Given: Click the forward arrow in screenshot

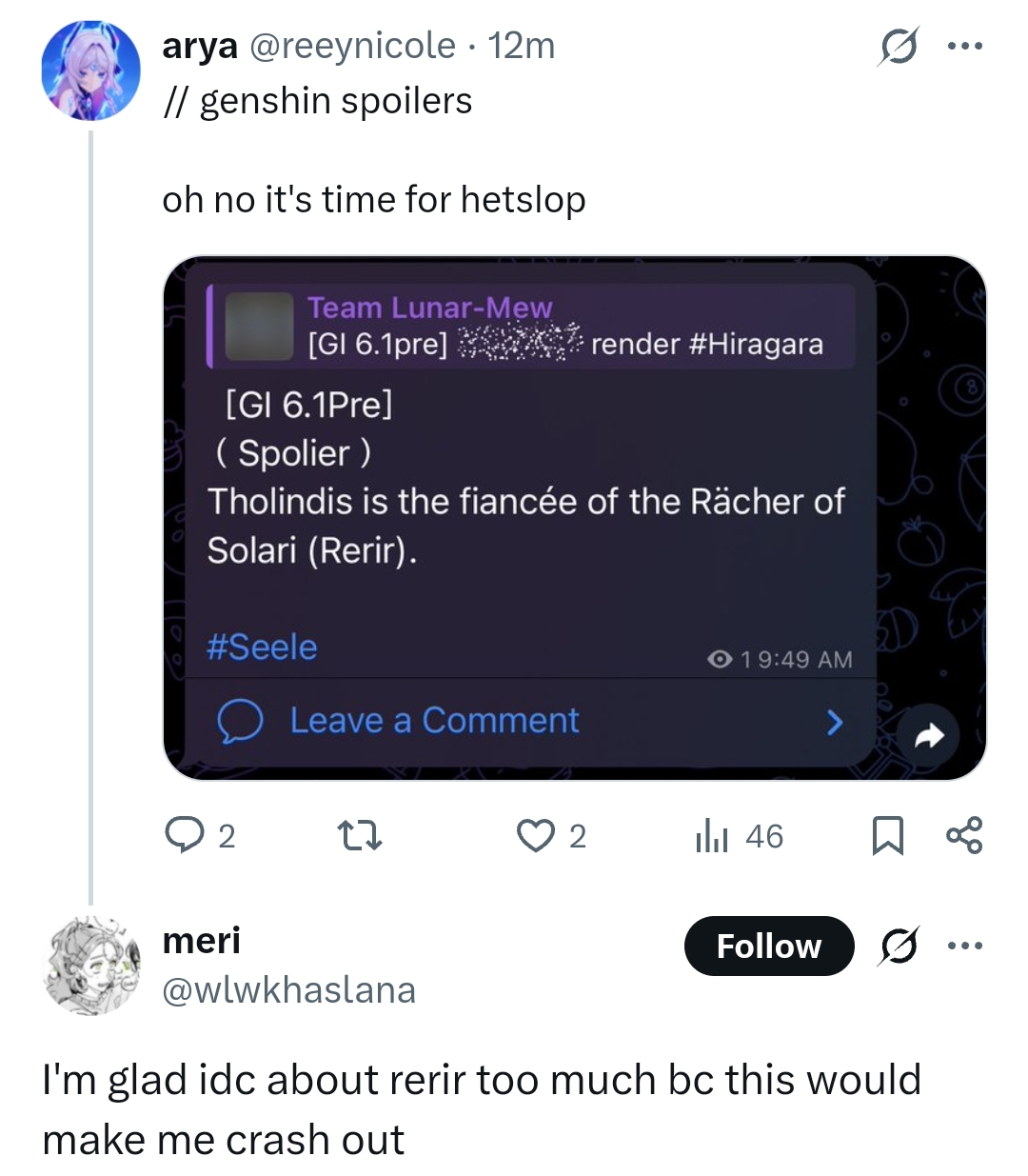Looking at the screenshot, I should [x=928, y=735].
